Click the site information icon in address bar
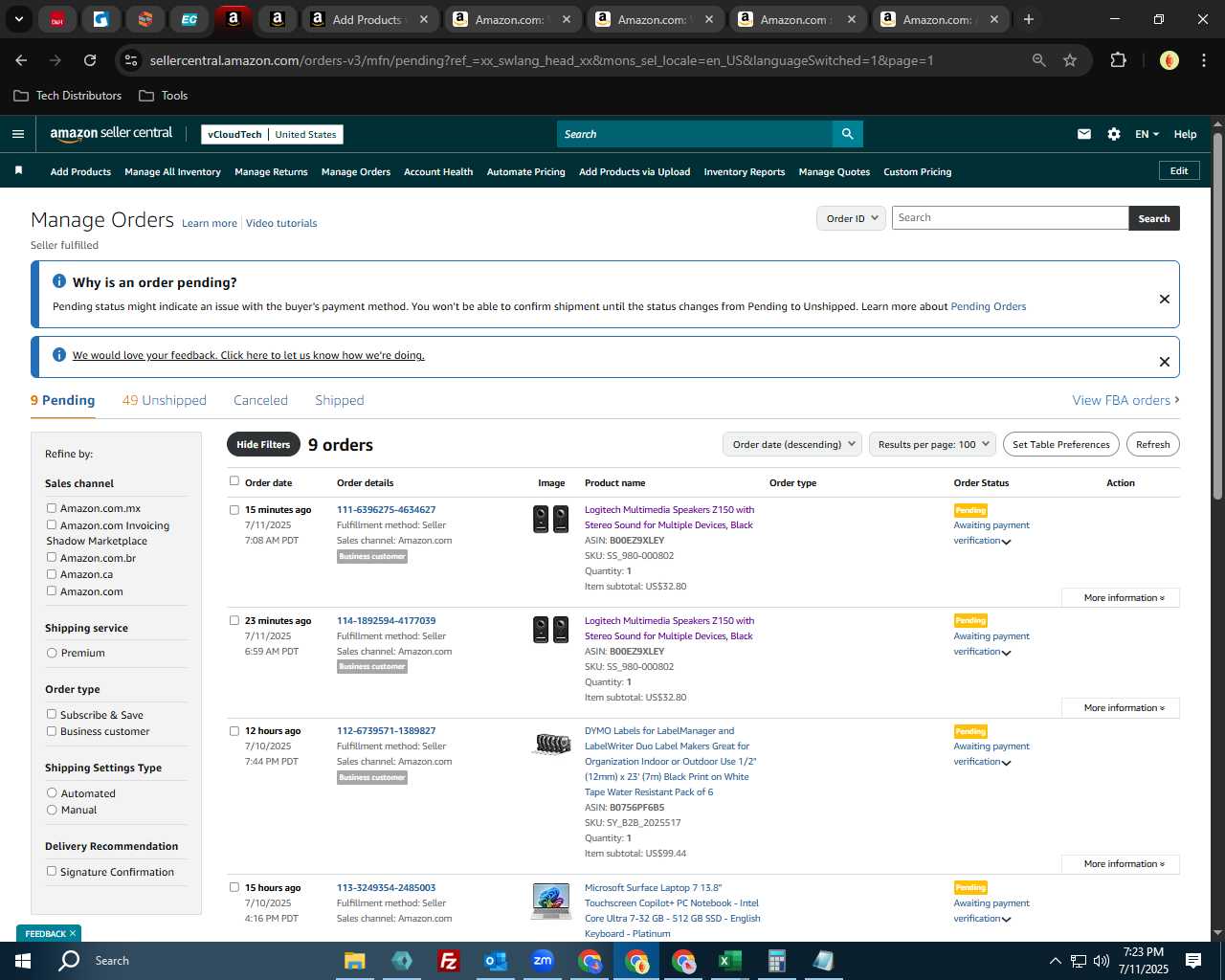Image resolution: width=1225 pixels, height=980 pixels. (131, 60)
